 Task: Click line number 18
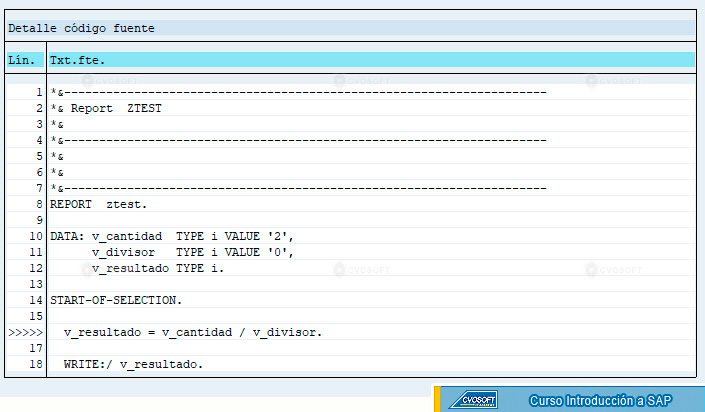pos(36,364)
